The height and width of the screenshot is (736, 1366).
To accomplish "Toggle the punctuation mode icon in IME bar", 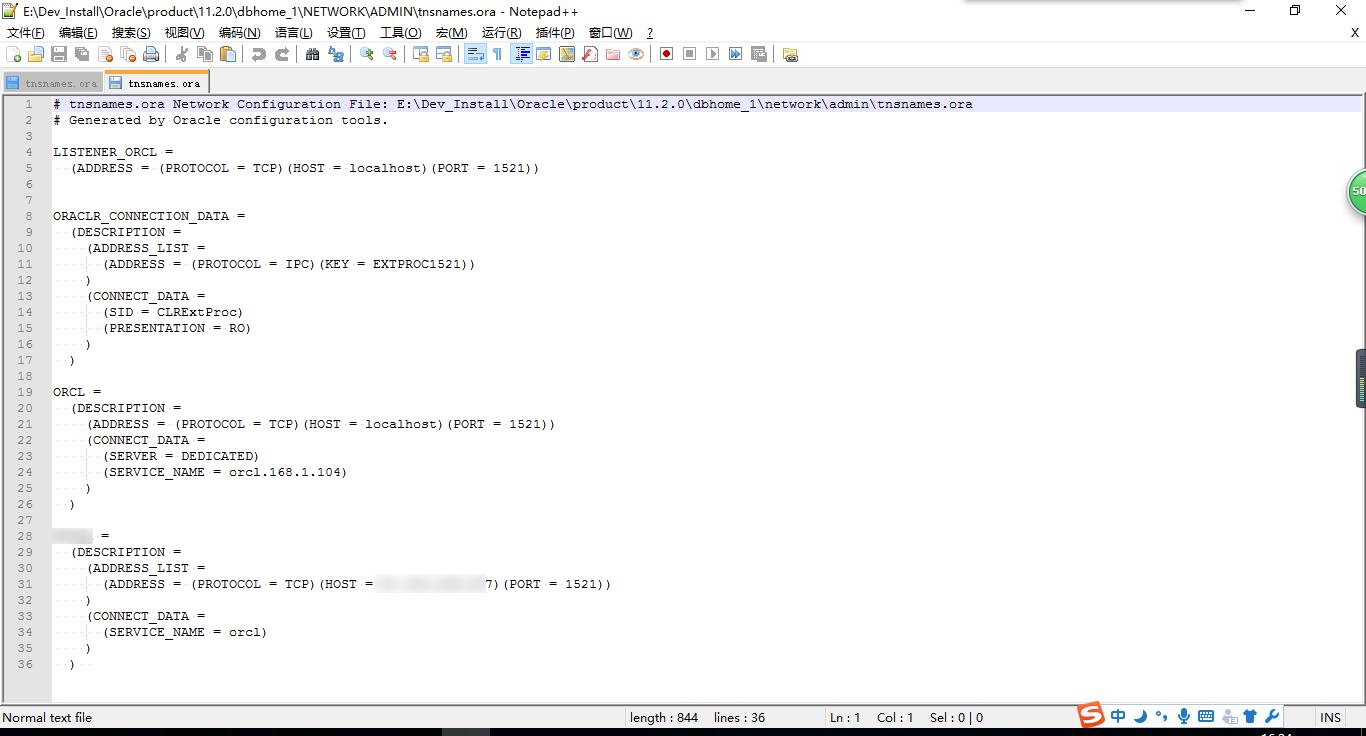I will coord(1161,716).
